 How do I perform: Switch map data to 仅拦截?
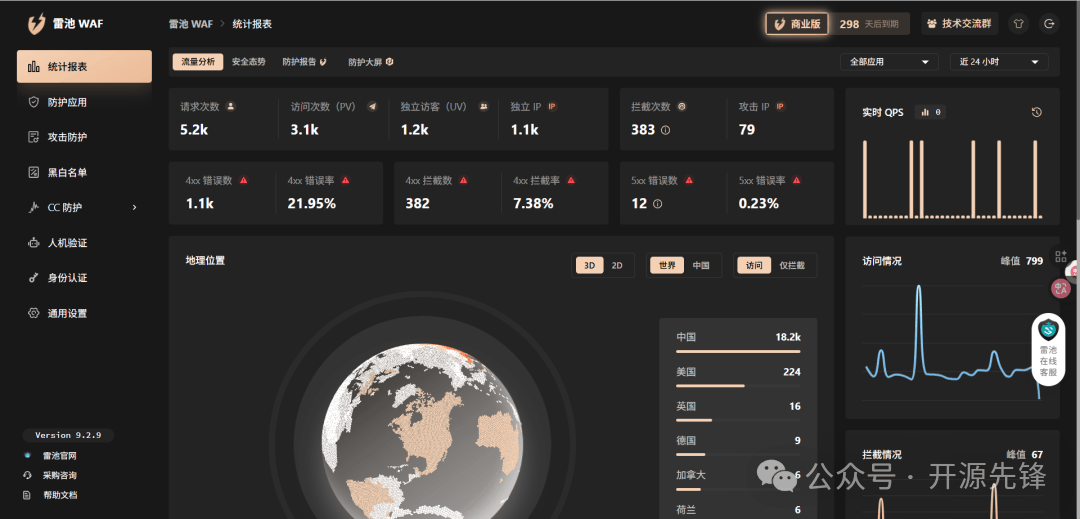pos(791,265)
